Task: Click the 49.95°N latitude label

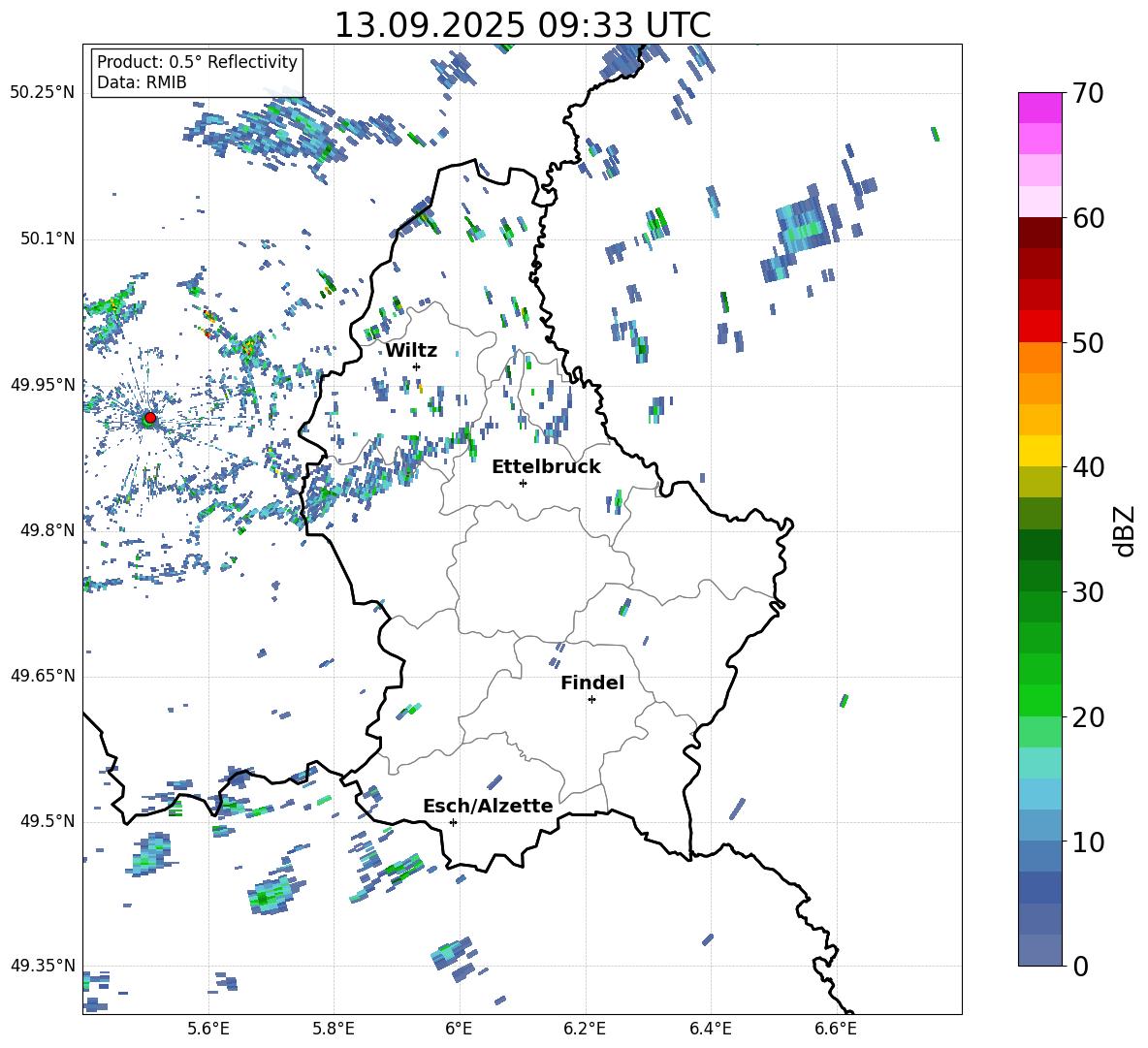Action: [x=43, y=384]
